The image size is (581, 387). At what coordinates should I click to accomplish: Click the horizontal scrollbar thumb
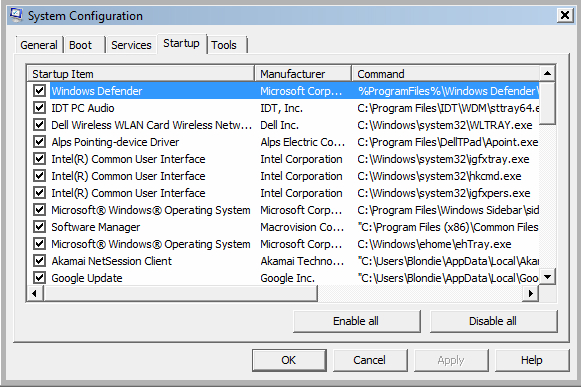(x=180, y=294)
